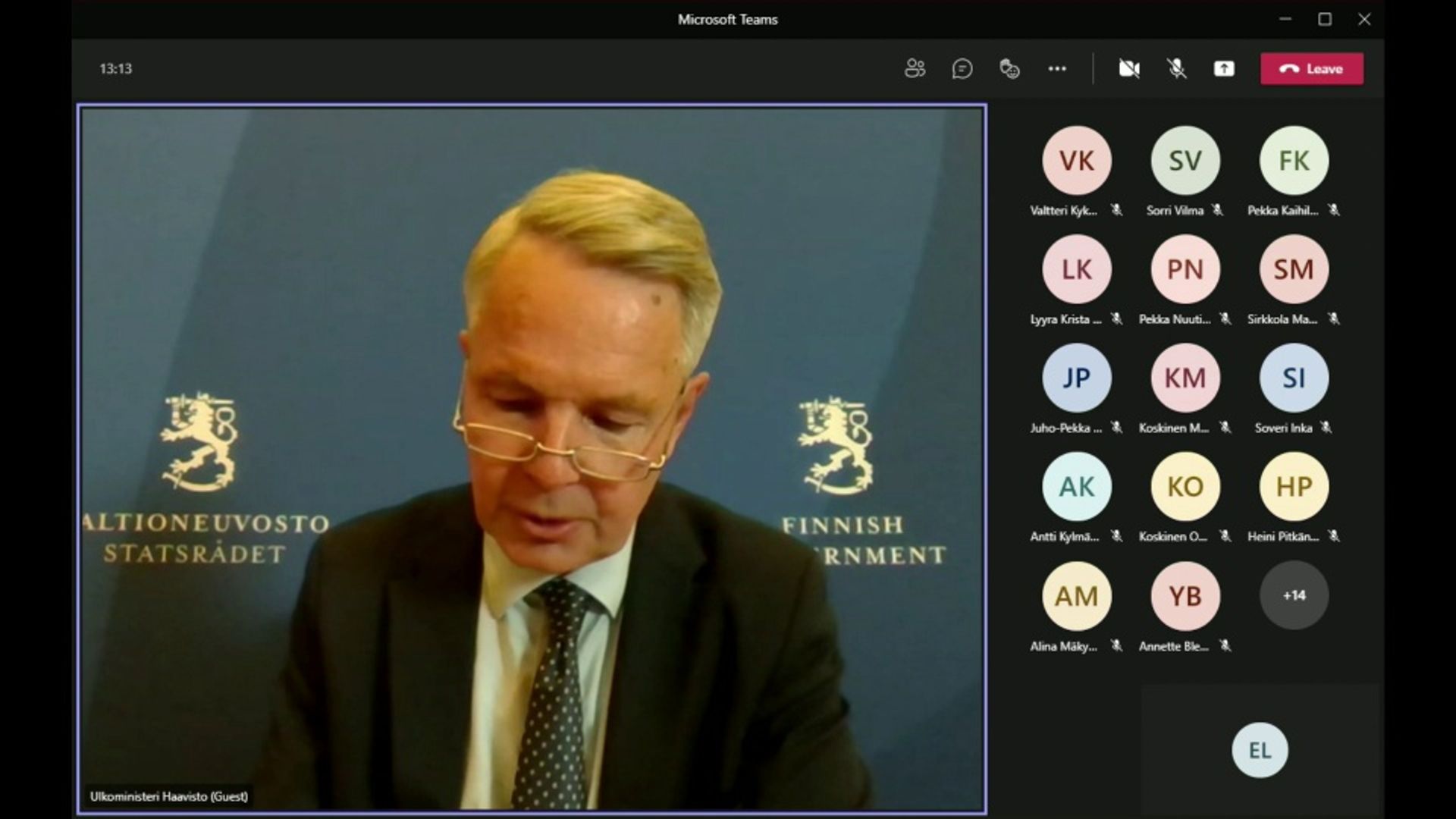Image resolution: width=1456 pixels, height=819 pixels.
Task: Select Valtteri's VK avatar
Action: pos(1077,160)
